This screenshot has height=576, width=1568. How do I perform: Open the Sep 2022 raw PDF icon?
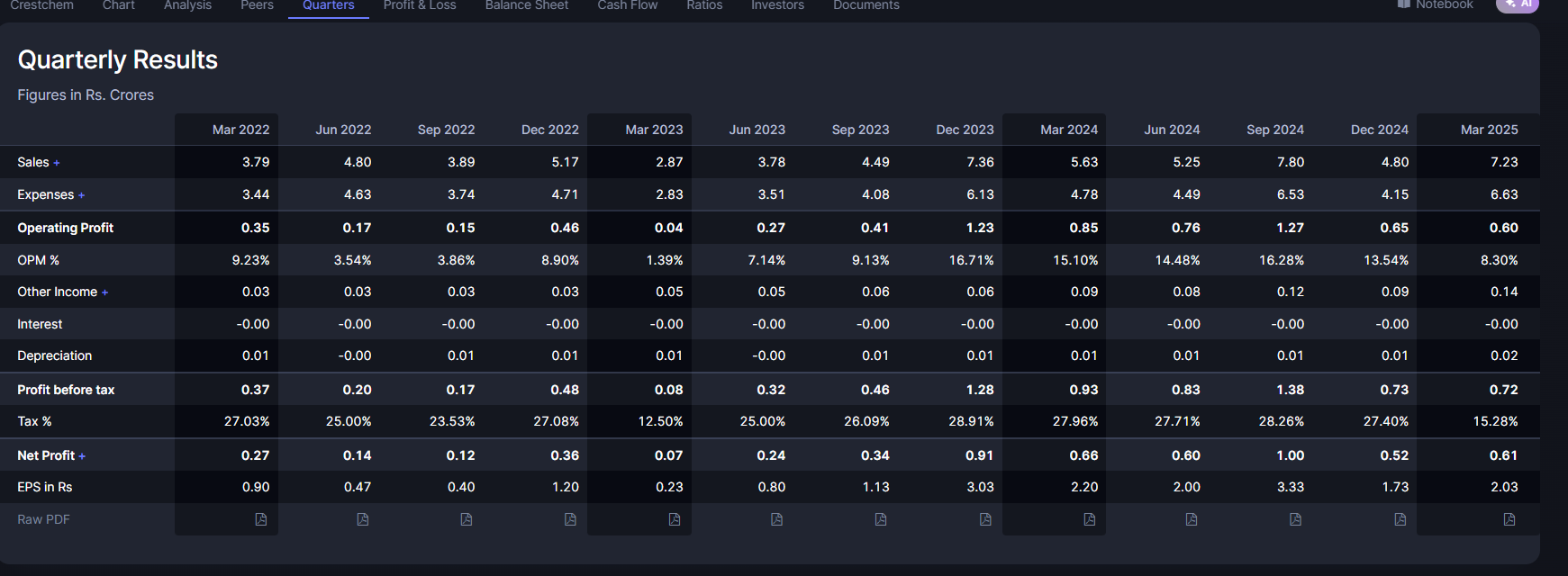467,519
